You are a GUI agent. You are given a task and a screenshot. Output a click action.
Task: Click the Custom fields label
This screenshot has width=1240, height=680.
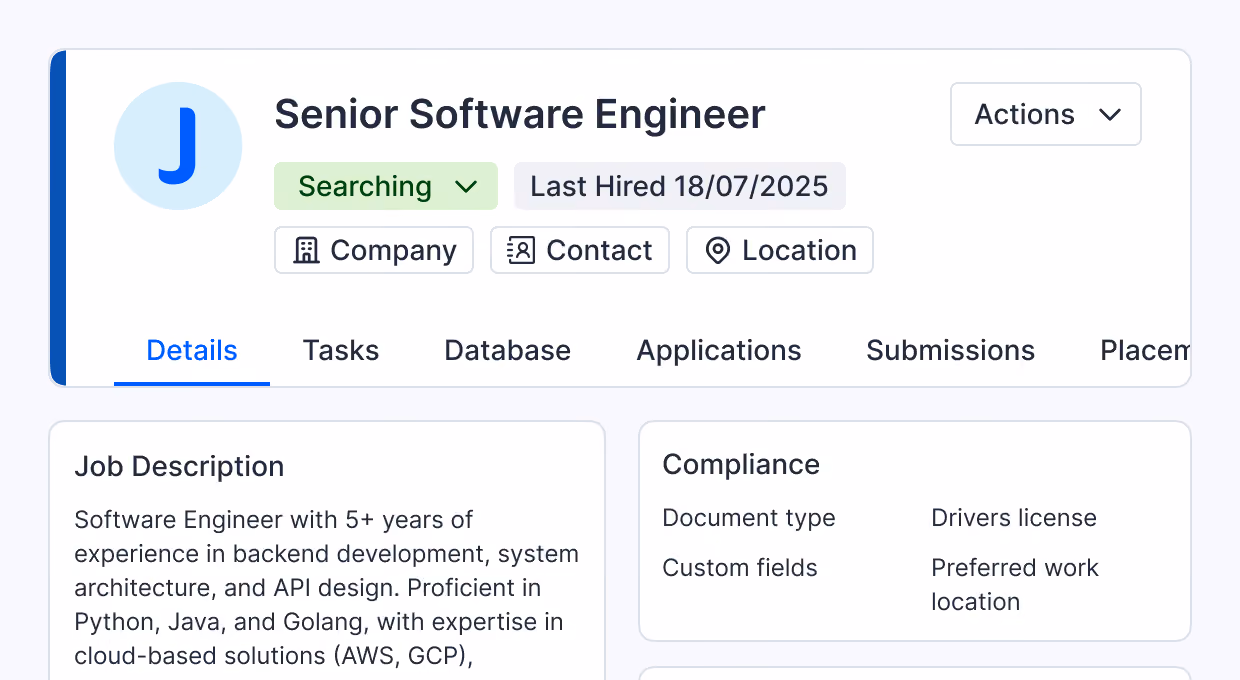740,568
